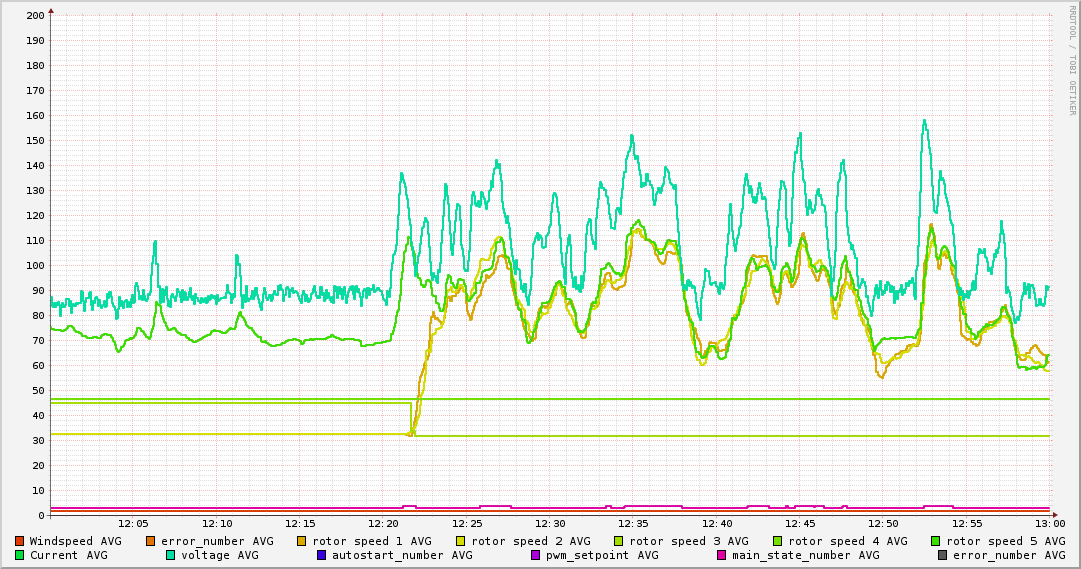
Task: Click the red Windspeed AVG legend swatch
Action: [19, 541]
